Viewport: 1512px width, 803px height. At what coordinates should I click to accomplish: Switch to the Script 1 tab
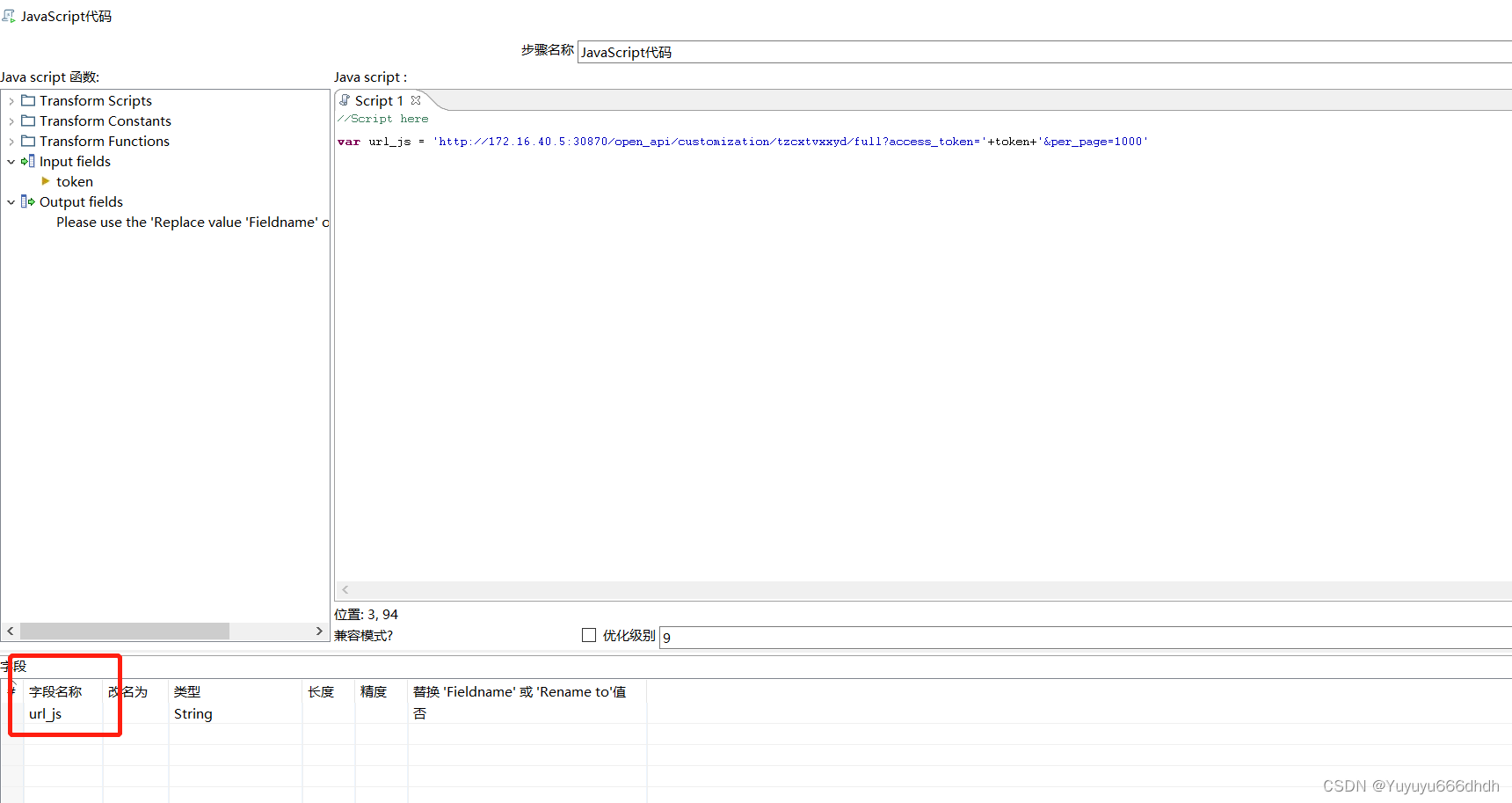click(x=378, y=99)
